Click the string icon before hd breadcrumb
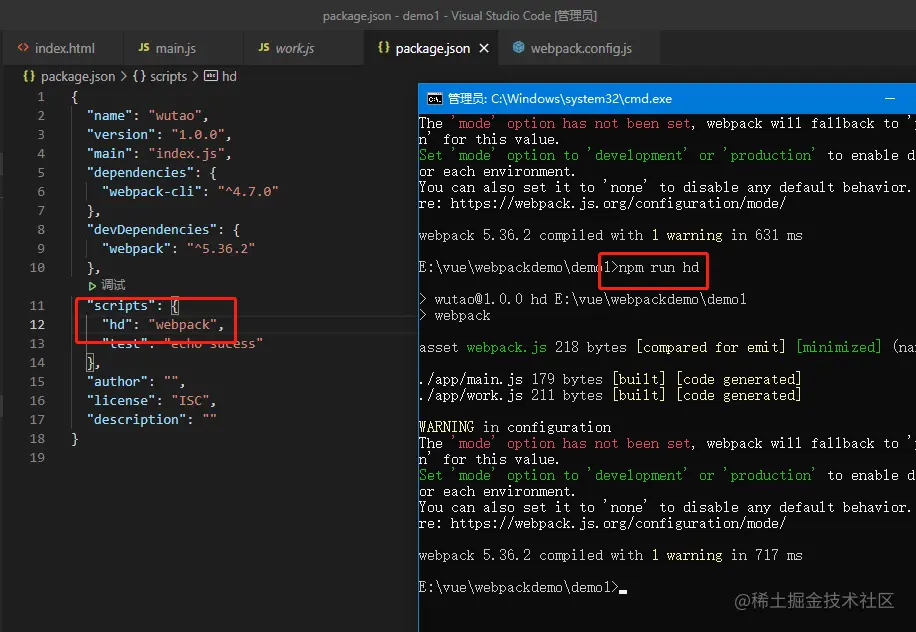 click(x=210, y=76)
